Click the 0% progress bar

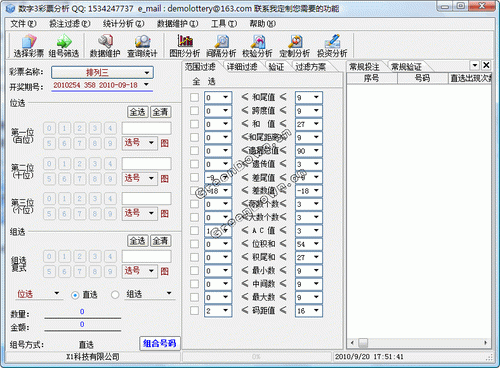(x=257, y=357)
